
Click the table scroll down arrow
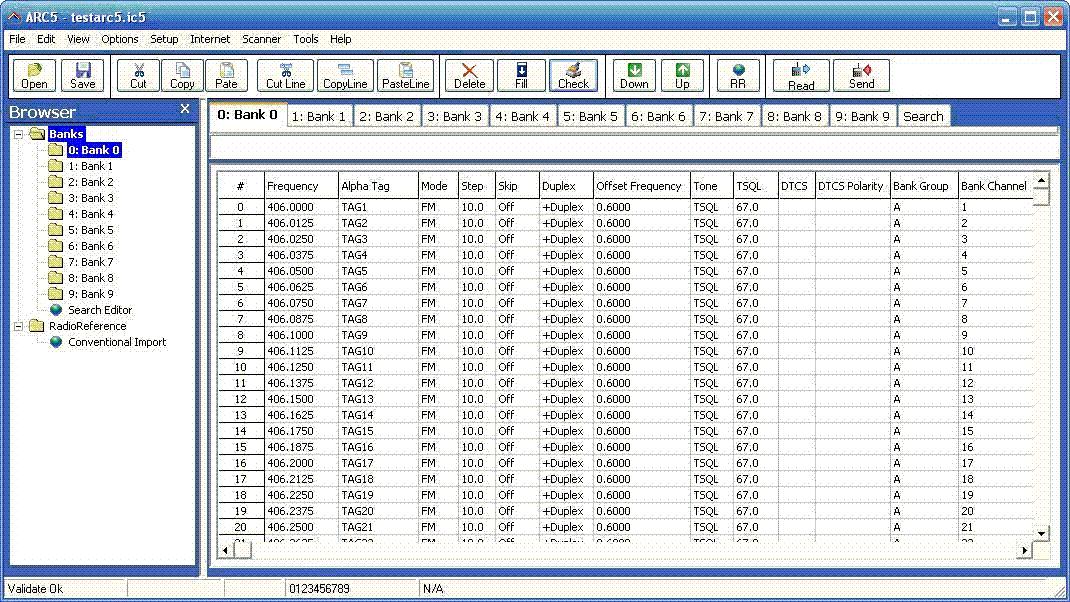[1041, 534]
